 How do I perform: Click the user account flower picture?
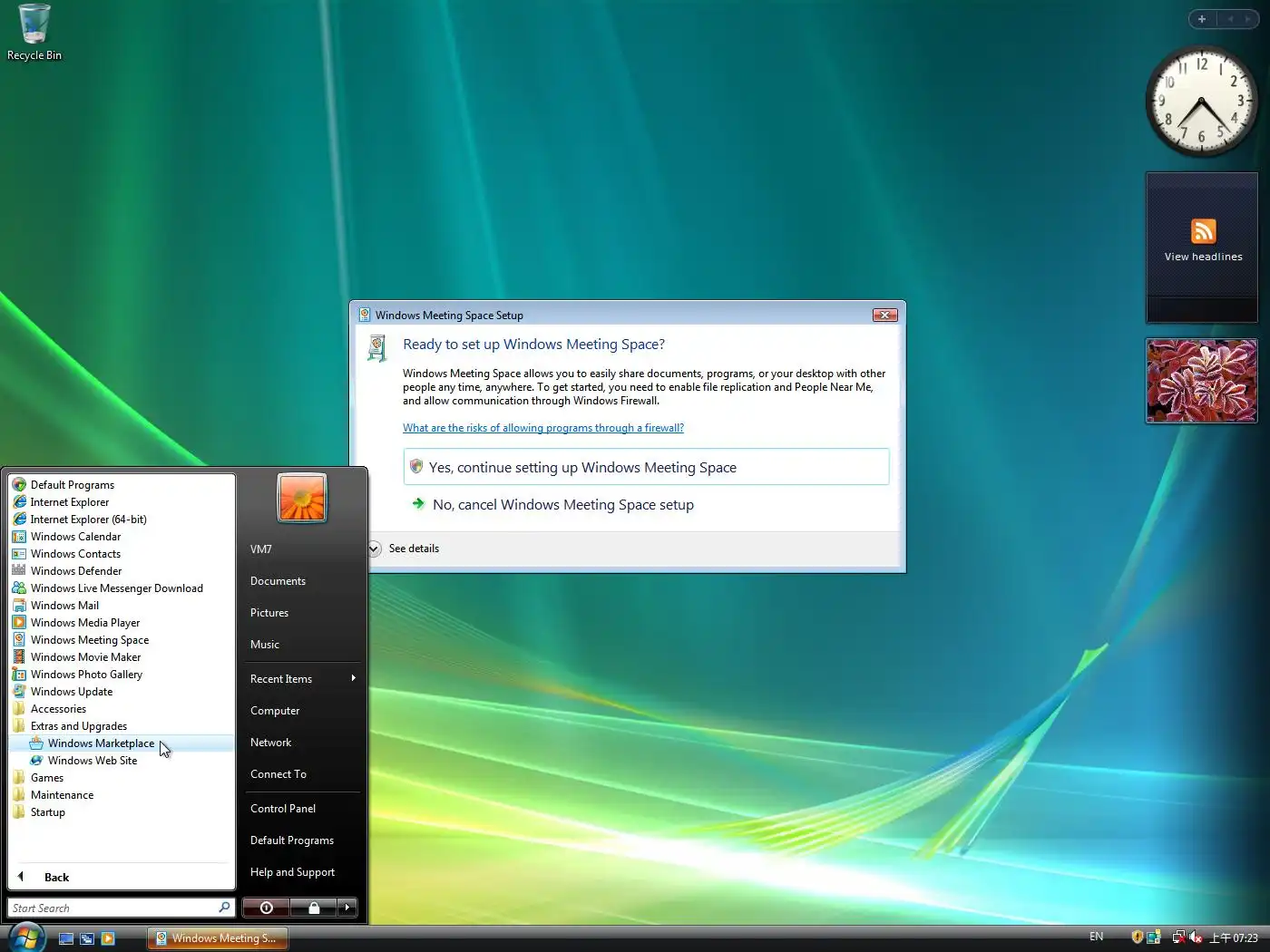(x=302, y=498)
